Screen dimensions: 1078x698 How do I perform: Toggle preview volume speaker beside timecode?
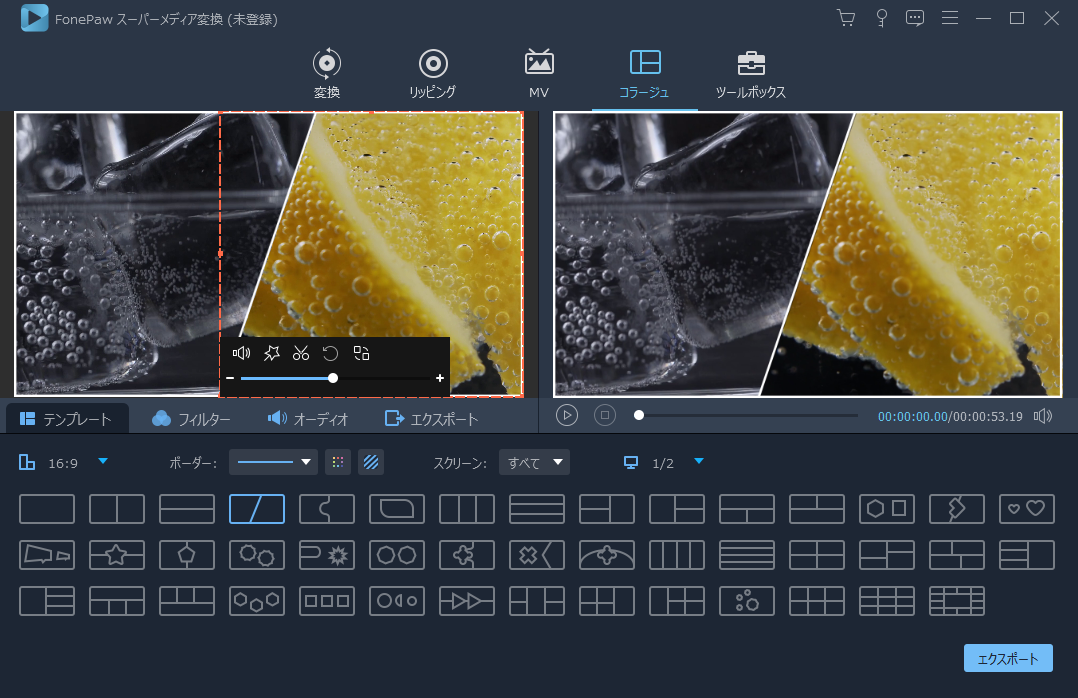tap(1043, 416)
